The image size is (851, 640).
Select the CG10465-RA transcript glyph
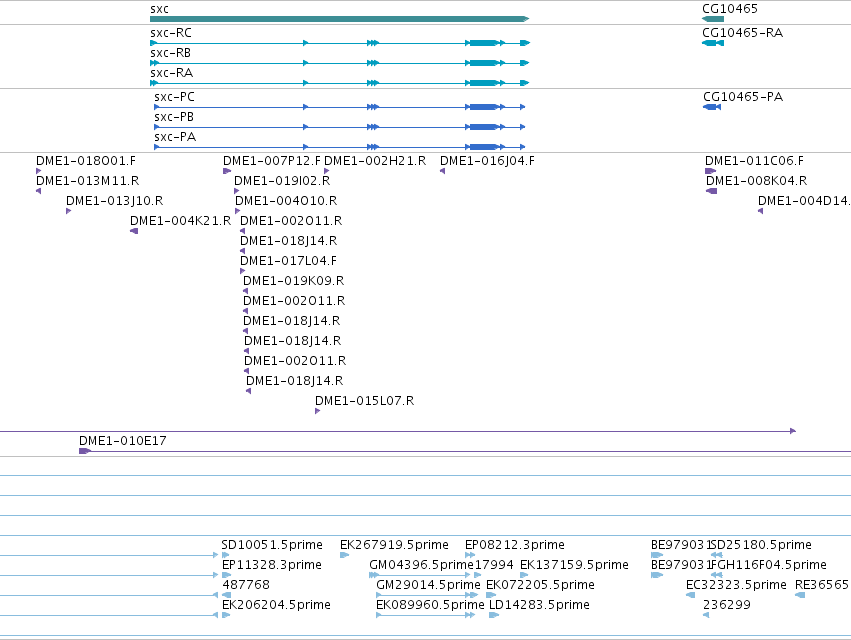[713, 43]
